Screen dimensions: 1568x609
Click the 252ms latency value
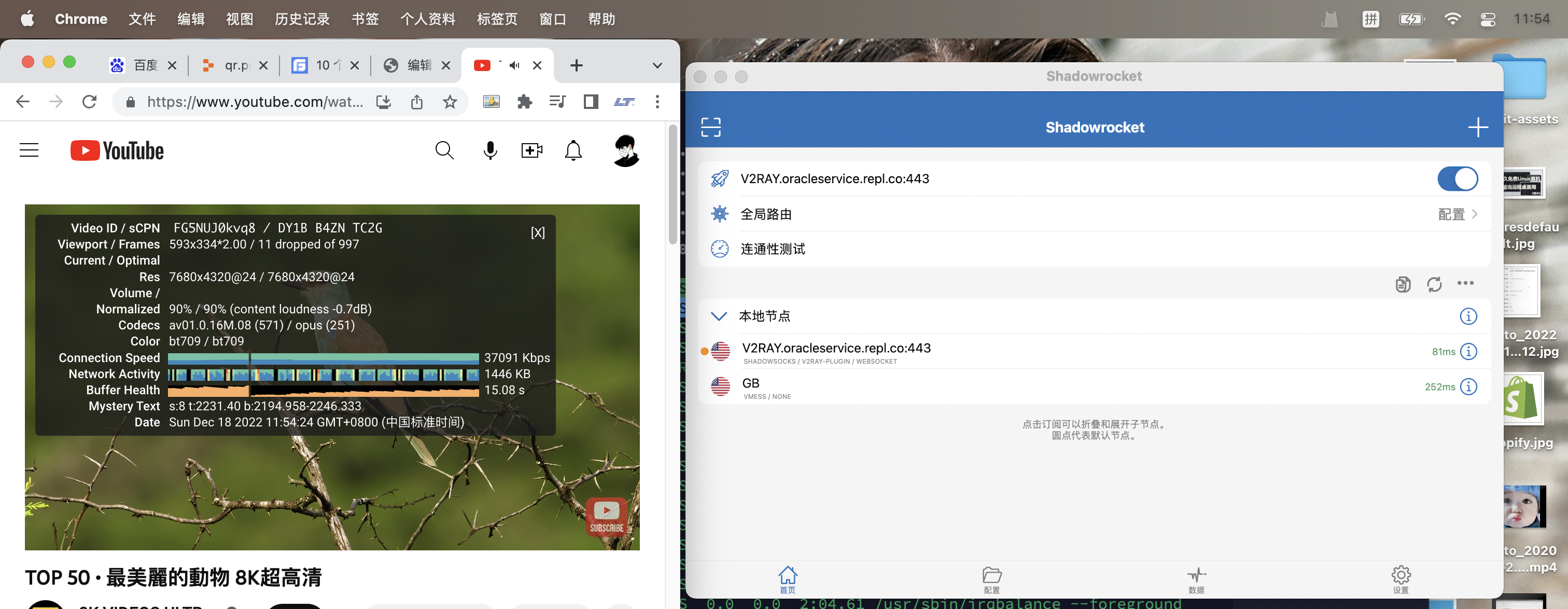[1439, 387]
